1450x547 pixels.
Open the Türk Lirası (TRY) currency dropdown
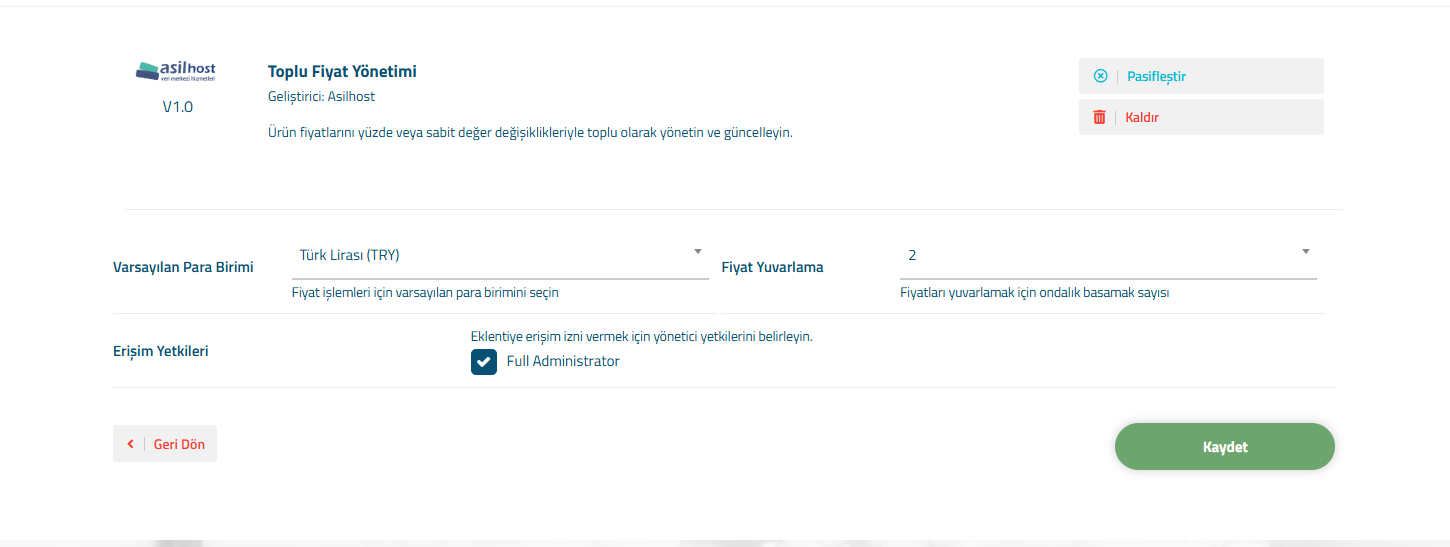pyautogui.click(x=500, y=256)
